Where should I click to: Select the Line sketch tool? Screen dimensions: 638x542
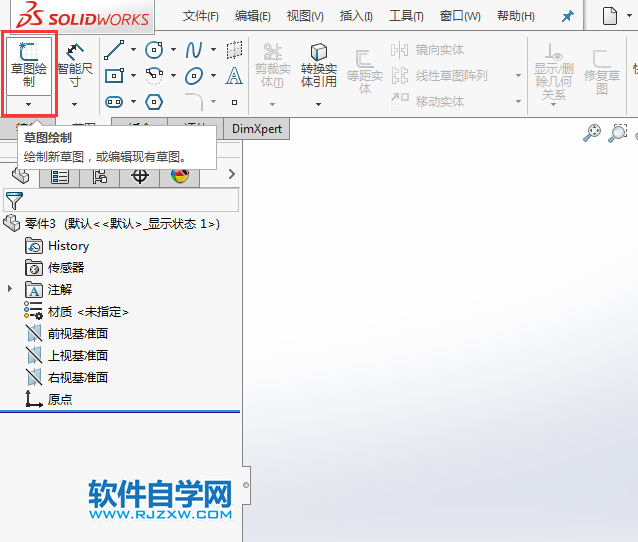point(114,50)
